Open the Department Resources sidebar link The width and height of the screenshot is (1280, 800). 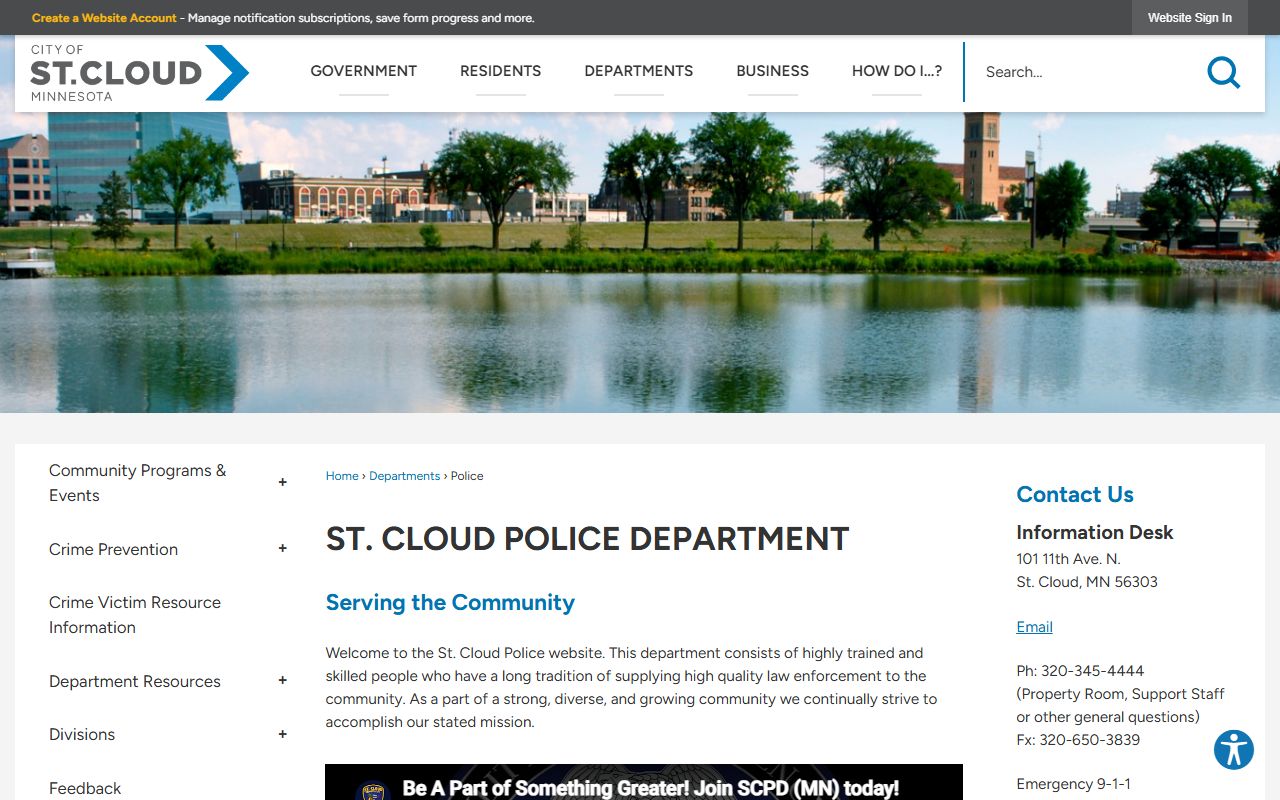pyautogui.click(x=135, y=681)
